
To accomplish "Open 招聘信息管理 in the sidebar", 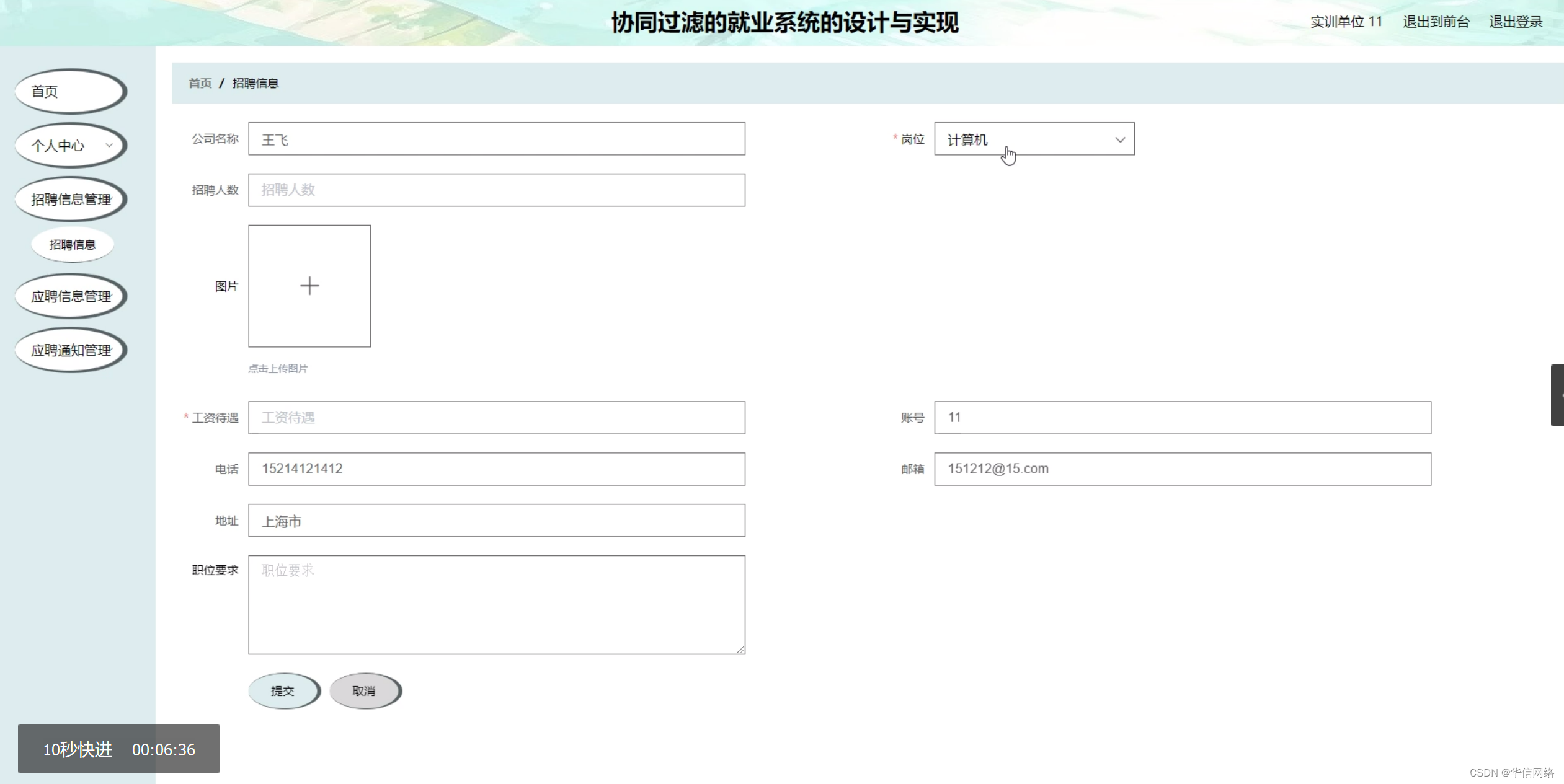I will click(x=71, y=200).
